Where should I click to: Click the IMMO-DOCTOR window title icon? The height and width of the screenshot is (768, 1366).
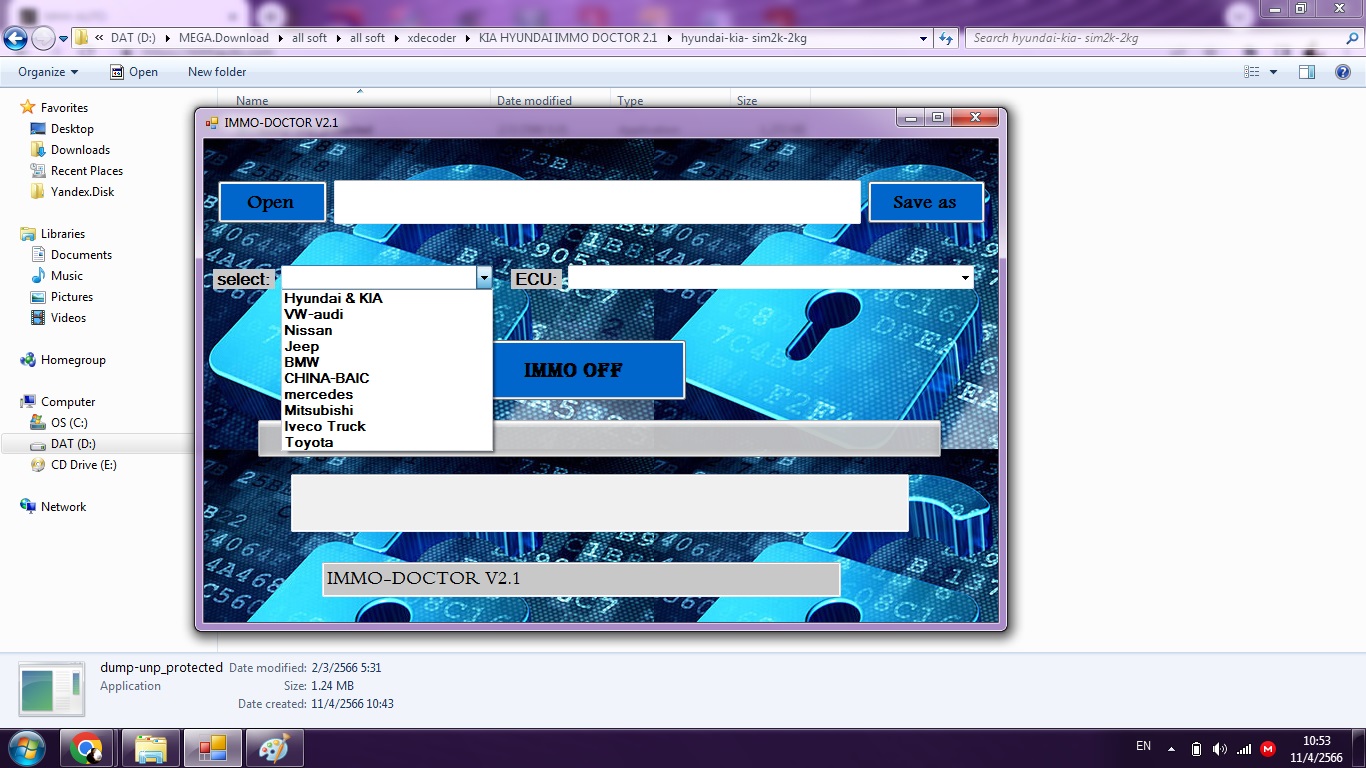click(212, 123)
